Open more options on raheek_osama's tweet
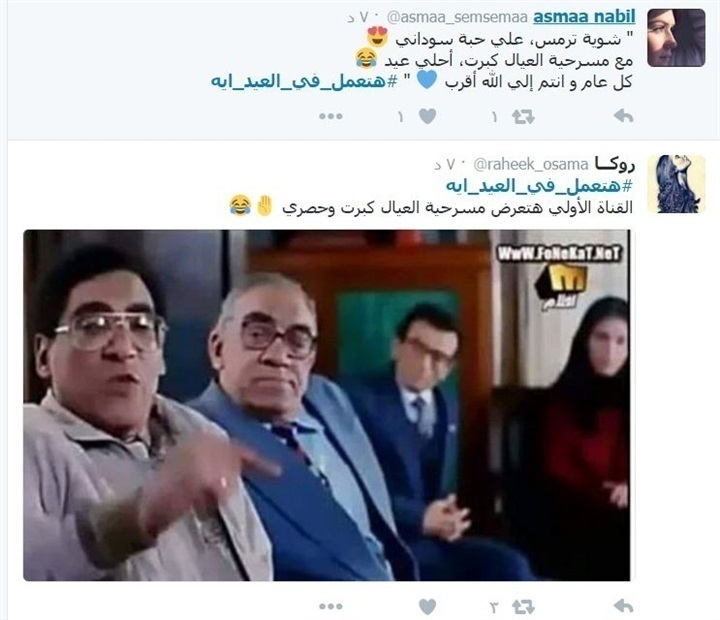 pyautogui.click(x=331, y=607)
